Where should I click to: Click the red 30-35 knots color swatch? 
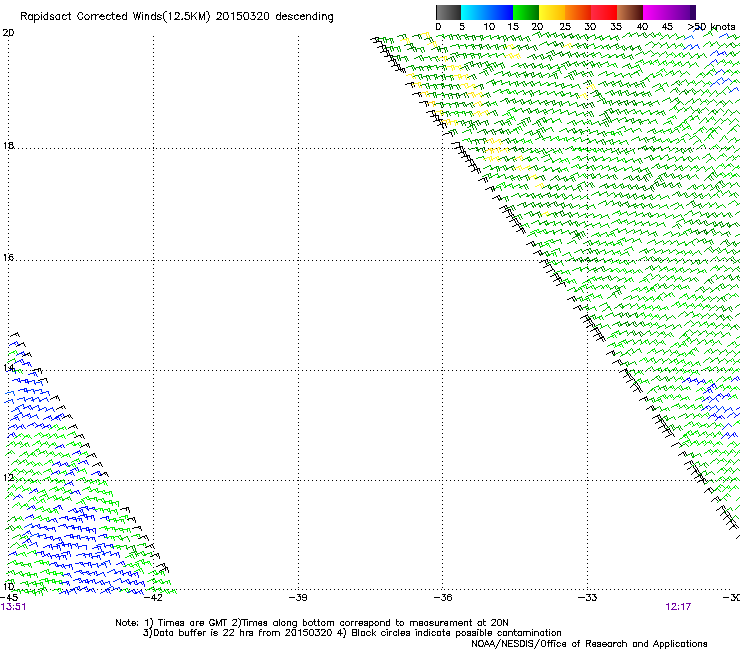click(604, 12)
